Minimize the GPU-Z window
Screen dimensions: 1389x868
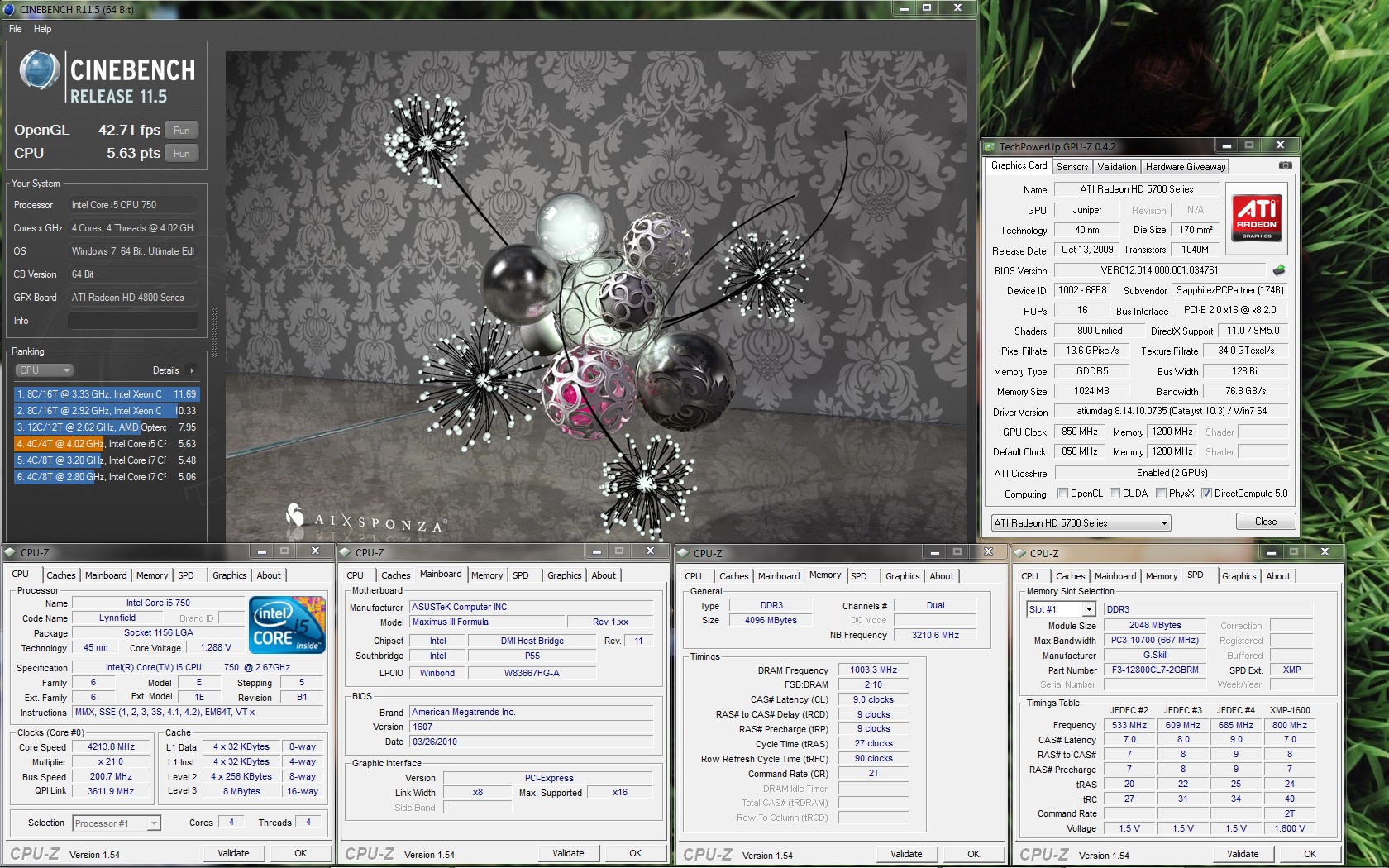1226,145
